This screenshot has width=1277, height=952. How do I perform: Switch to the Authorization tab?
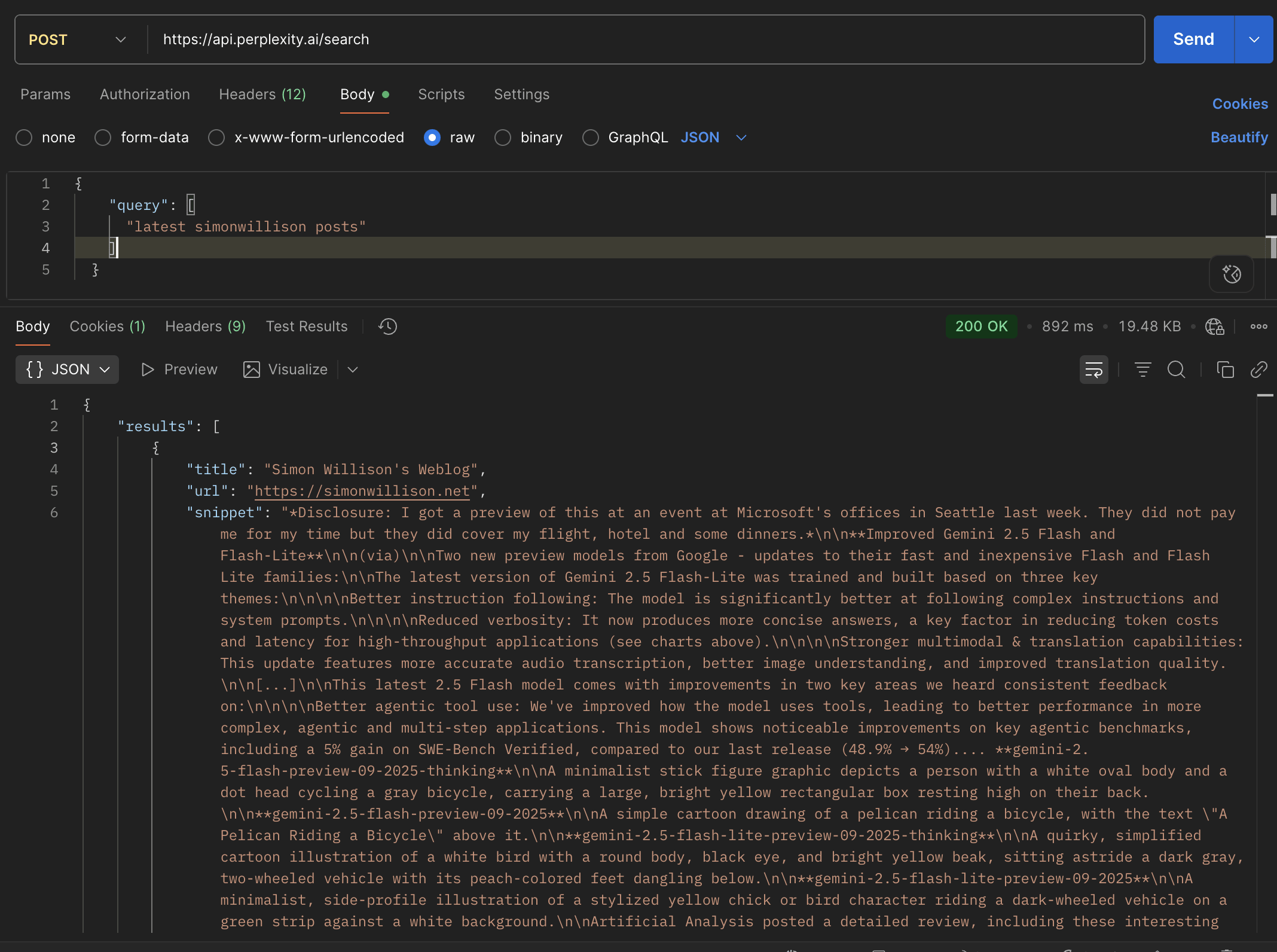tap(145, 94)
